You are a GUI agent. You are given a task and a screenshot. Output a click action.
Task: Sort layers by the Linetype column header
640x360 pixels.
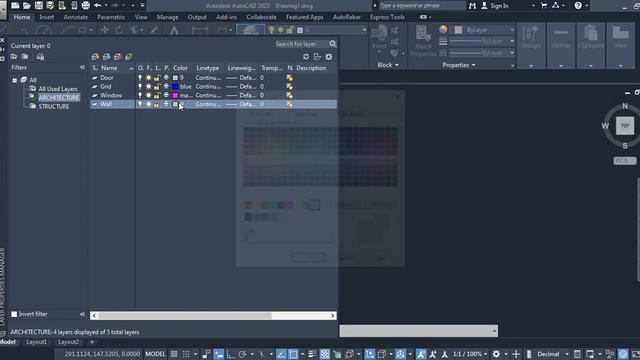click(207, 68)
